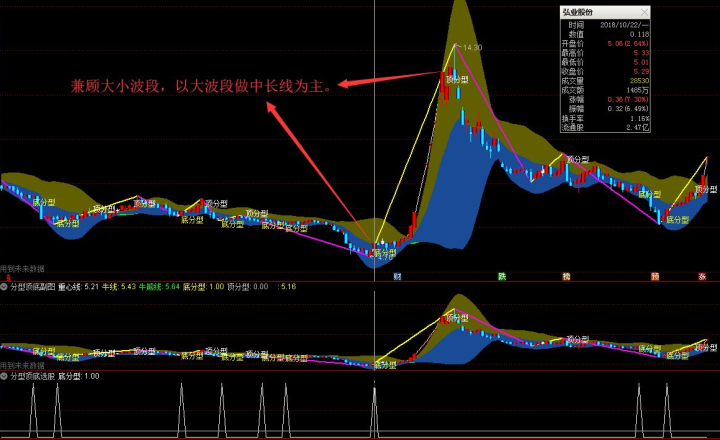This screenshot has width=720, height=440.
Task: Click the red 涨 marker at right edge
Action: [702, 276]
